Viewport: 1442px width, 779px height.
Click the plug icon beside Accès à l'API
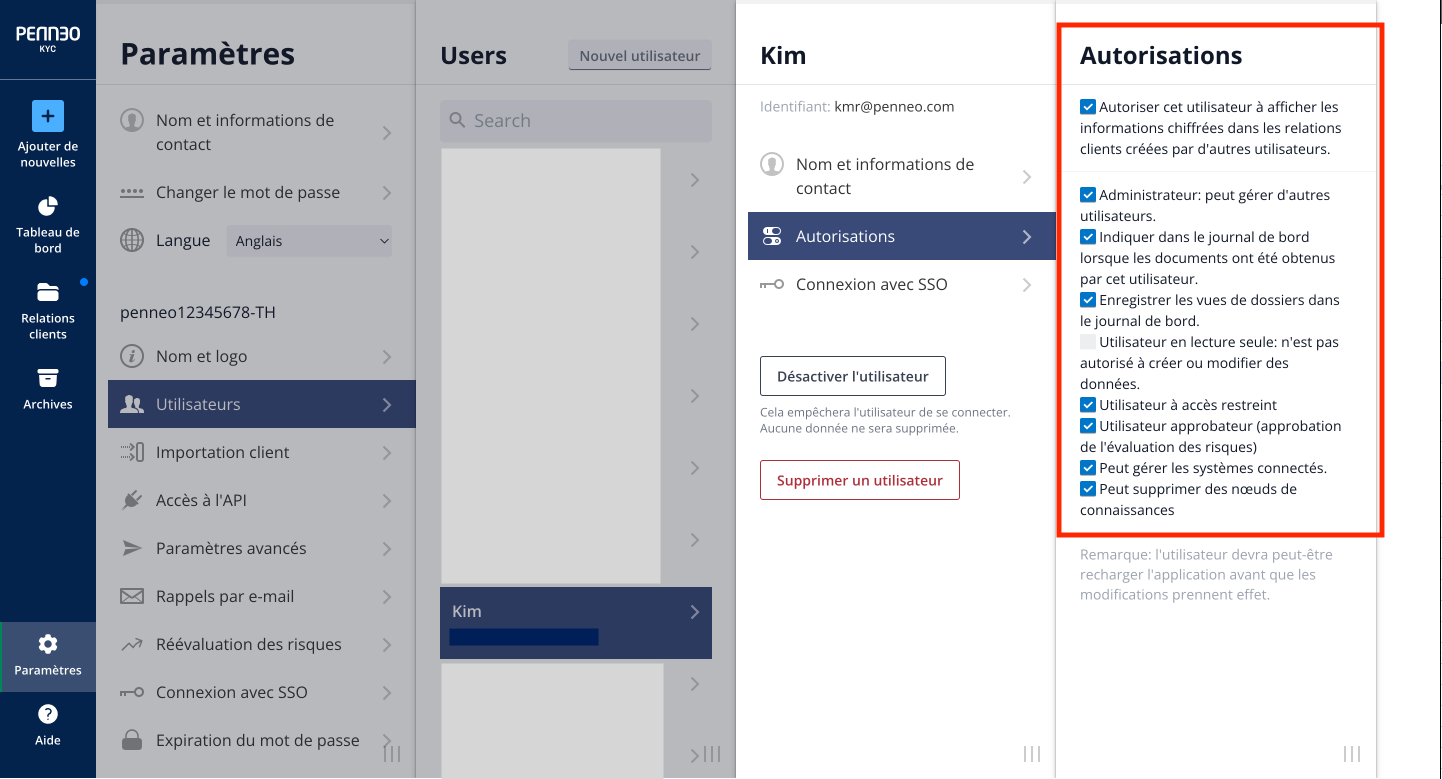[x=132, y=500]
